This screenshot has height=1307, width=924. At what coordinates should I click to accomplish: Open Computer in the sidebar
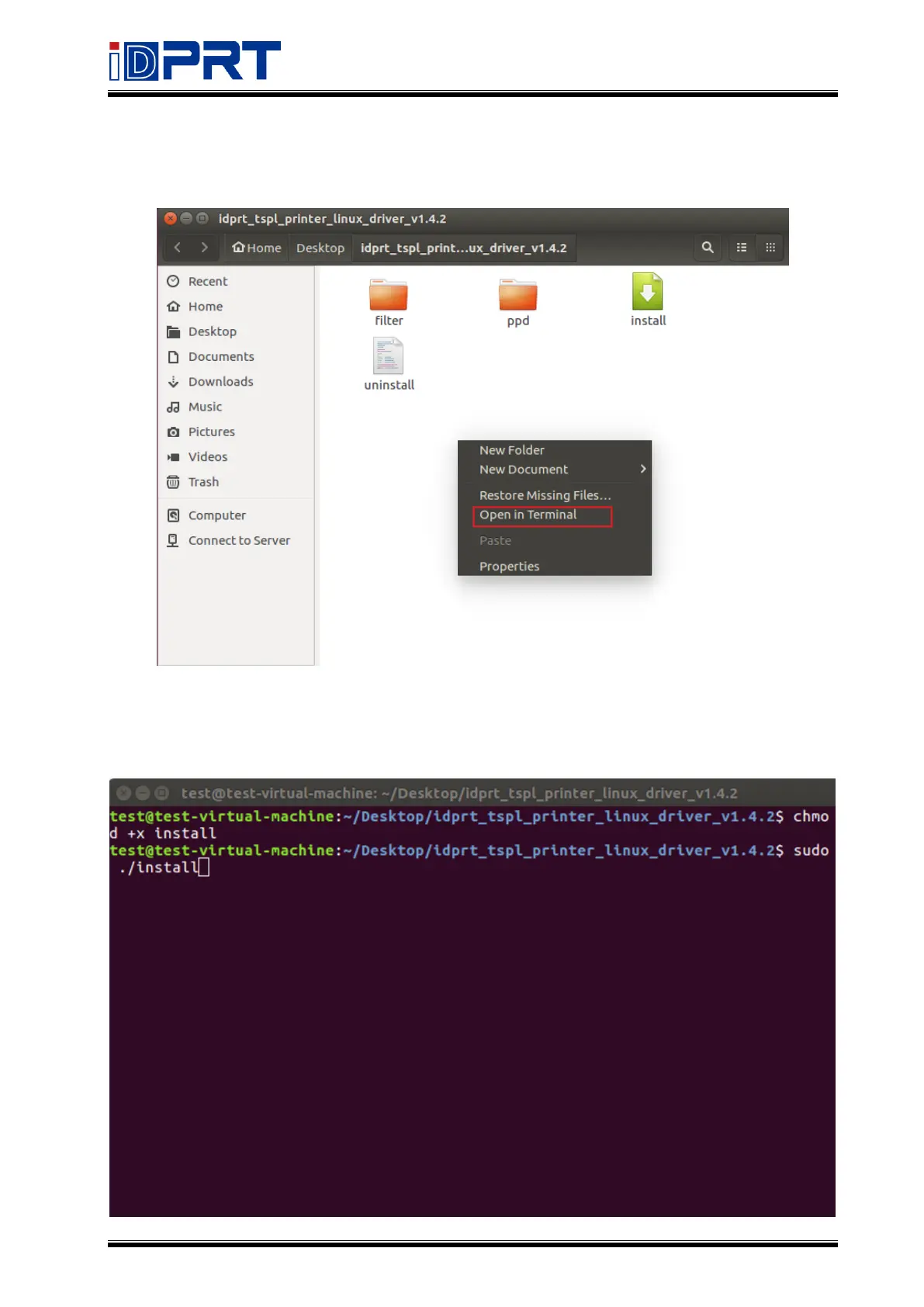[217, 515]
